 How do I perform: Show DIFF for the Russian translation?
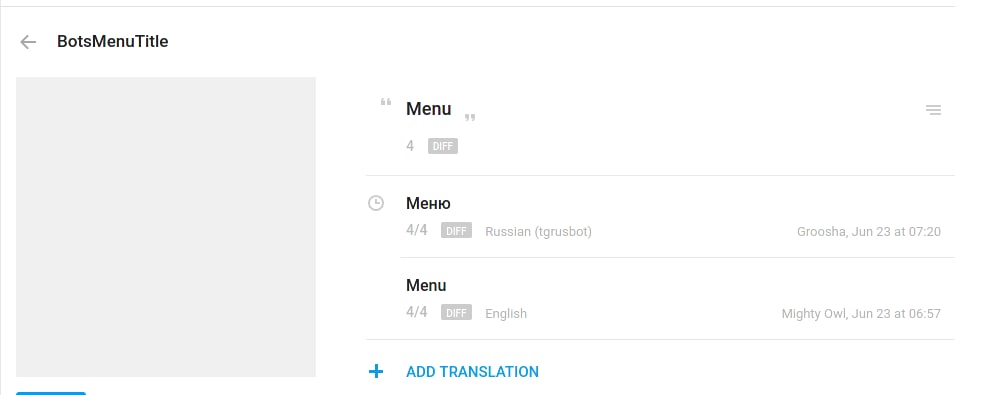[456, 230]
